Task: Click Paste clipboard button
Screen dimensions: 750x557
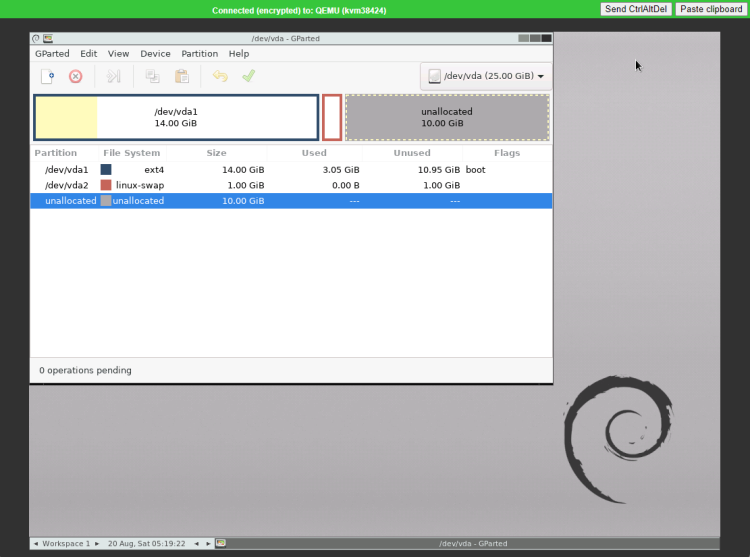Action: pos(711,9)
